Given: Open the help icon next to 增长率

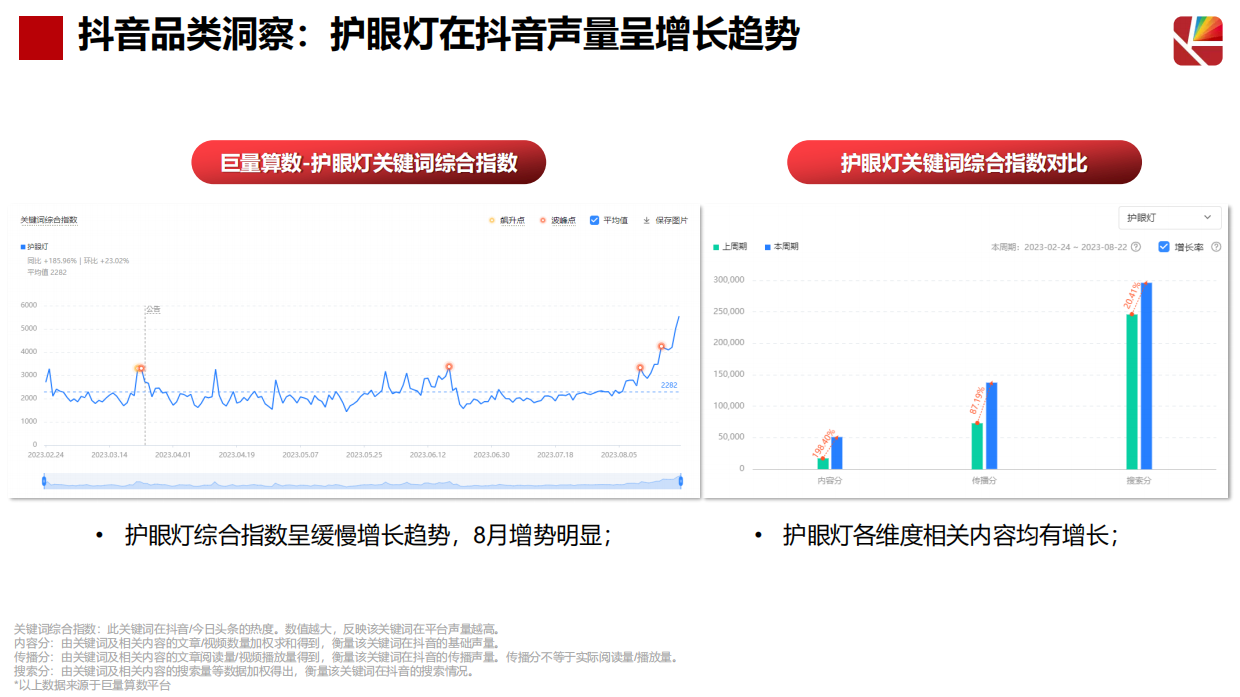Looking at the screenshot, I should click(x=1216, y=246).
